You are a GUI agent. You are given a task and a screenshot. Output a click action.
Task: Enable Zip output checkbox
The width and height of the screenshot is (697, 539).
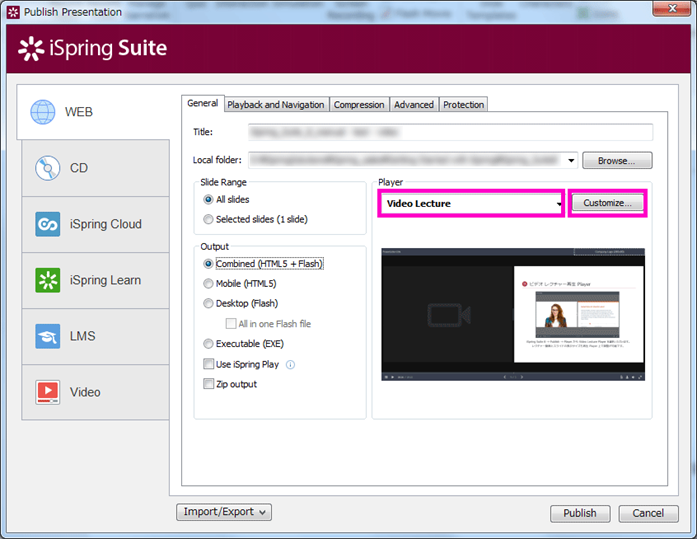(208, 383)
